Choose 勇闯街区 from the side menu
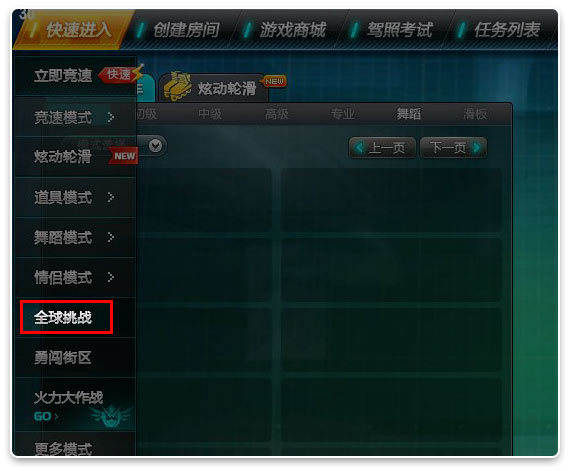 (63, 357)
